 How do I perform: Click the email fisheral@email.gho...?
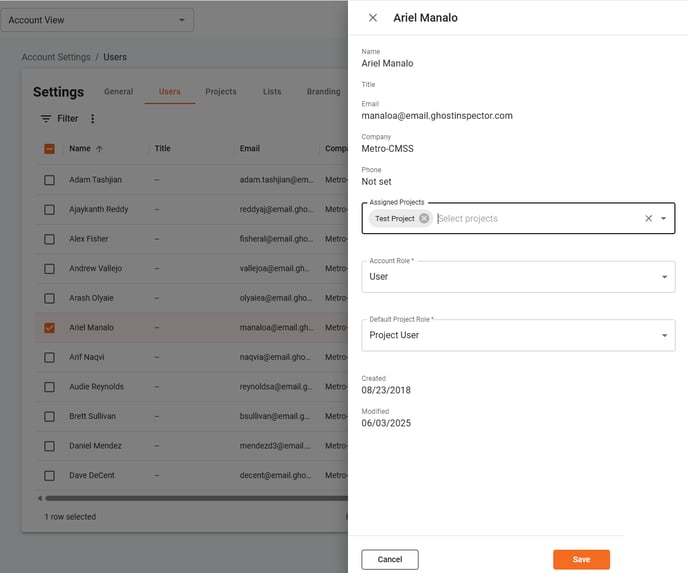coord(276,239)
